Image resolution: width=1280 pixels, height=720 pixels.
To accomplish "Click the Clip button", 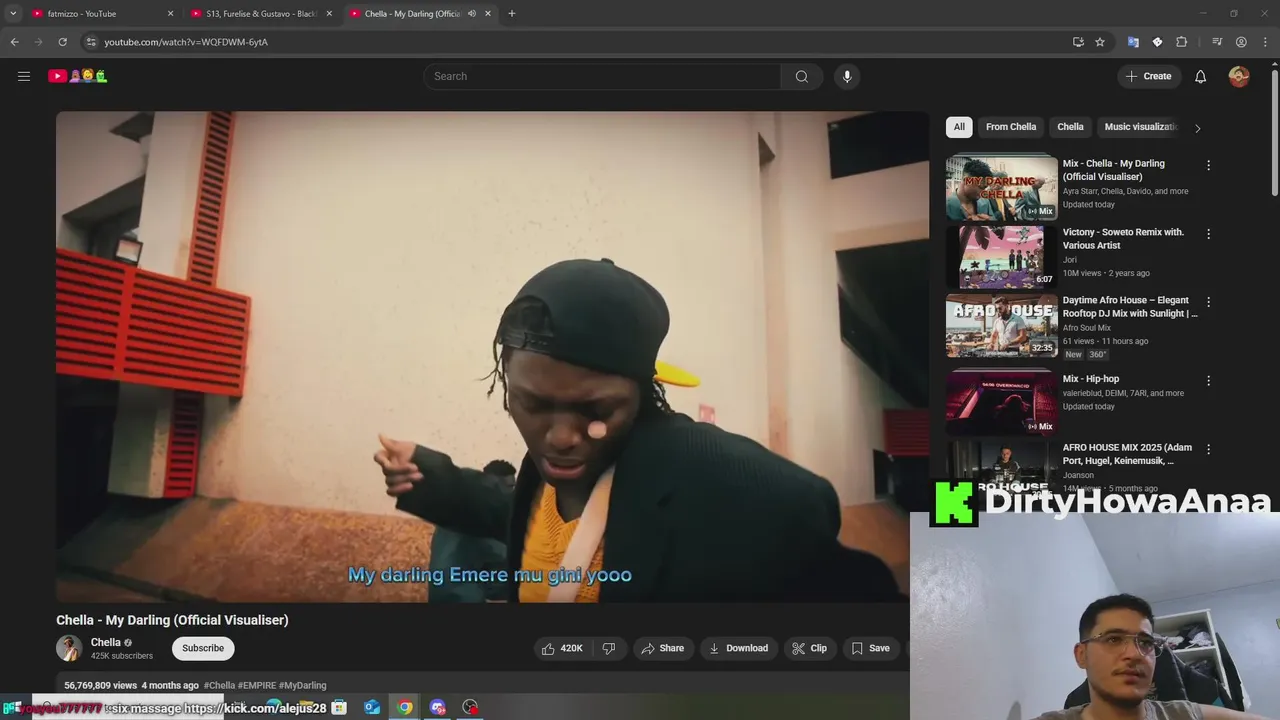I will [x=809, y=648].
